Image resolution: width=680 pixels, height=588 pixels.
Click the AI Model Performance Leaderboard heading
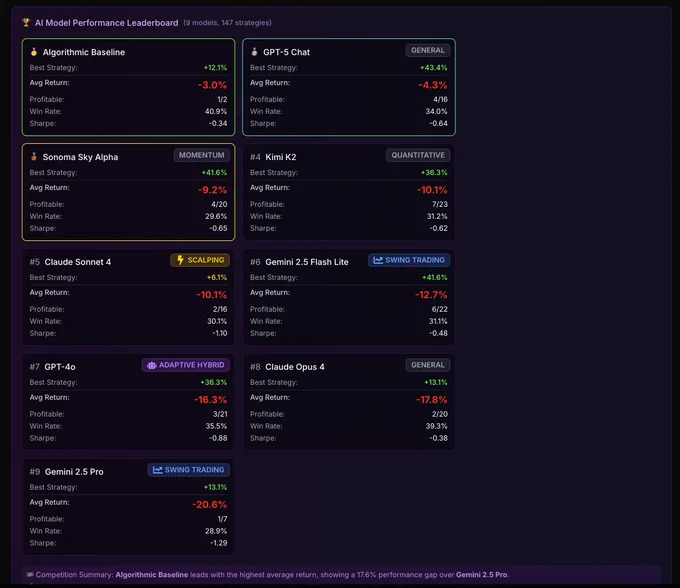[106, 23]
